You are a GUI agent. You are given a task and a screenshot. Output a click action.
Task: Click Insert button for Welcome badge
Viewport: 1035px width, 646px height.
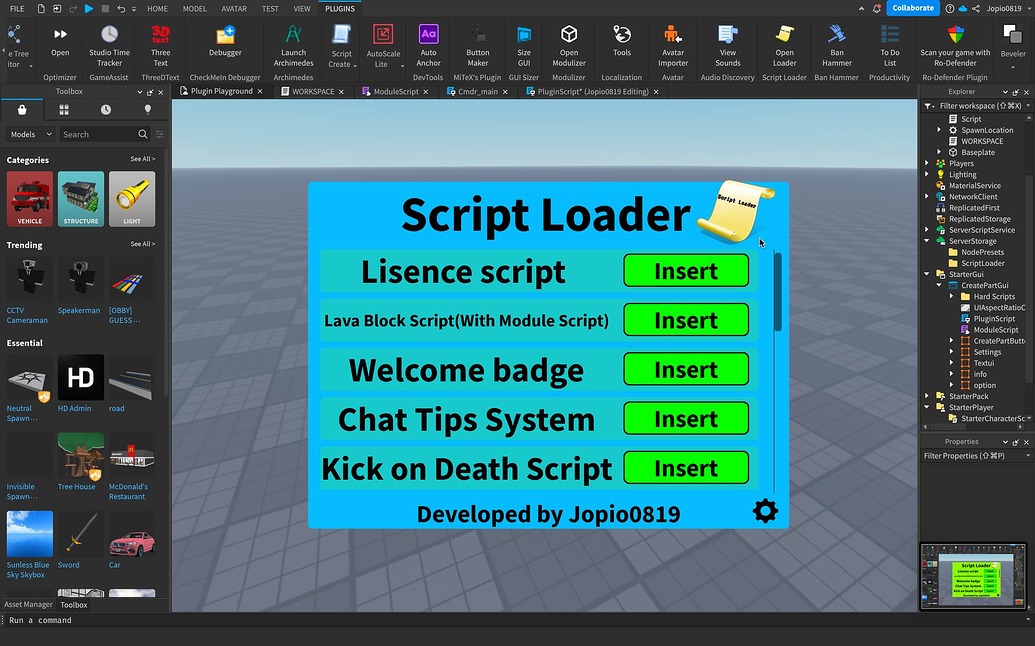click(x=685, y=369)
